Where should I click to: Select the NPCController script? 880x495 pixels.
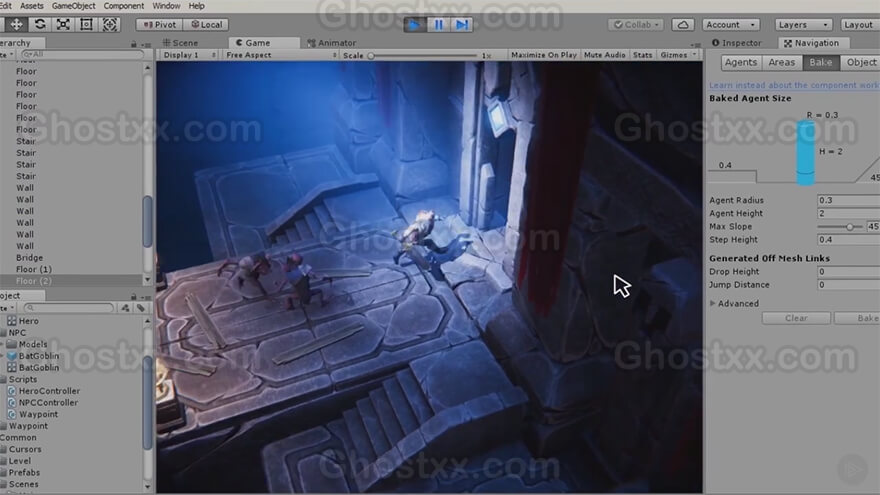coord(43,403)
